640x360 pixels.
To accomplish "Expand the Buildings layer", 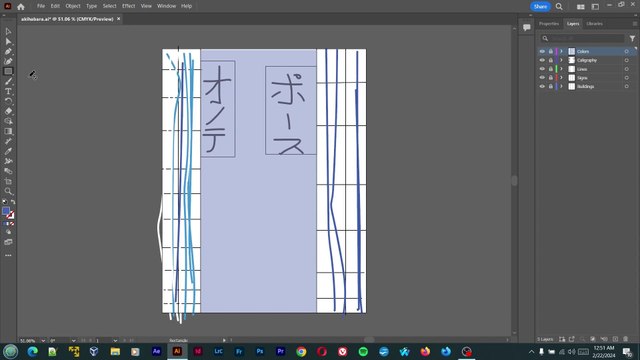I will (x=562, y=87).
